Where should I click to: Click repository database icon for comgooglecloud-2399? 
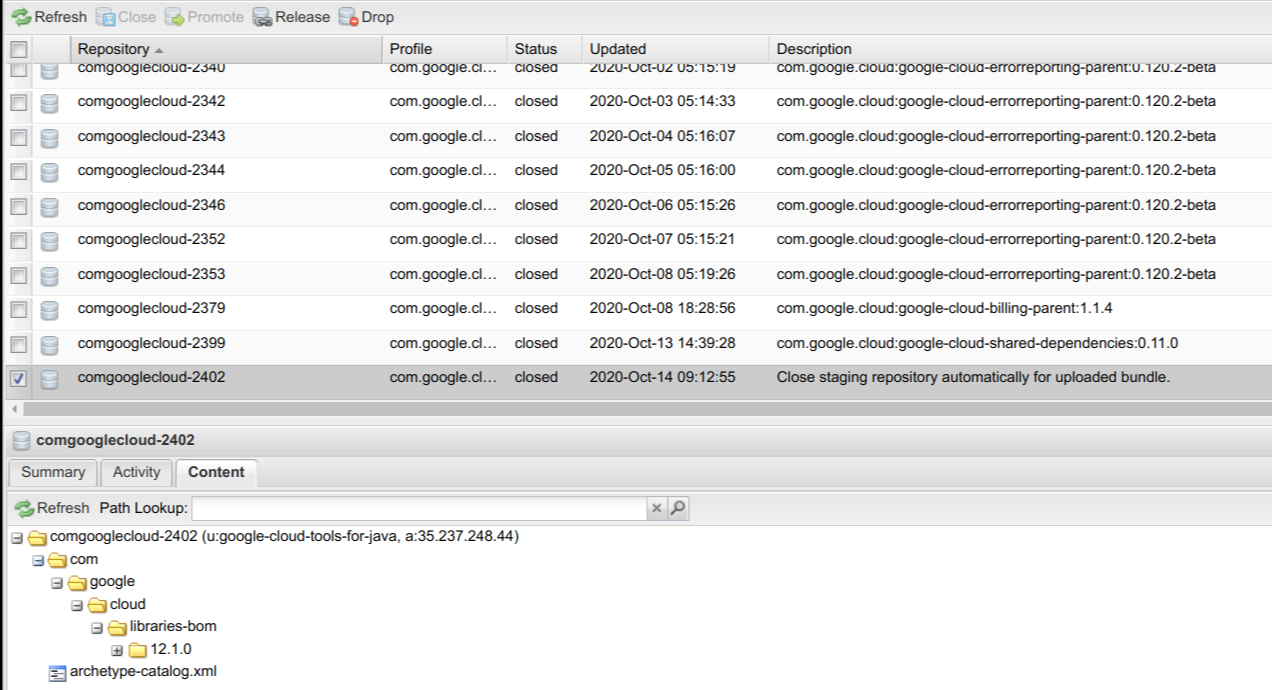click(x=49, y=344)
